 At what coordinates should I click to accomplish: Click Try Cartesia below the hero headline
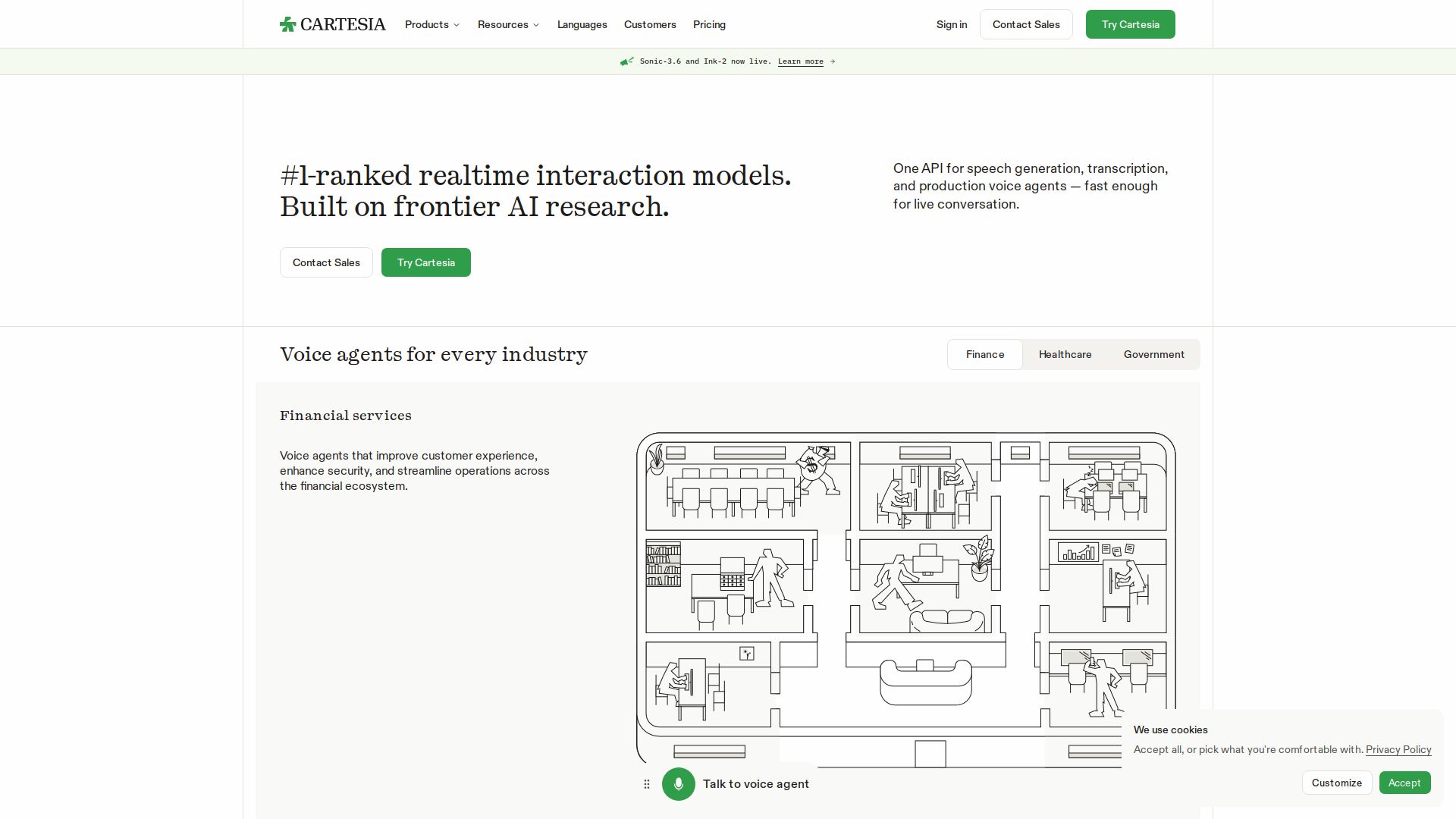coord(426,262)
